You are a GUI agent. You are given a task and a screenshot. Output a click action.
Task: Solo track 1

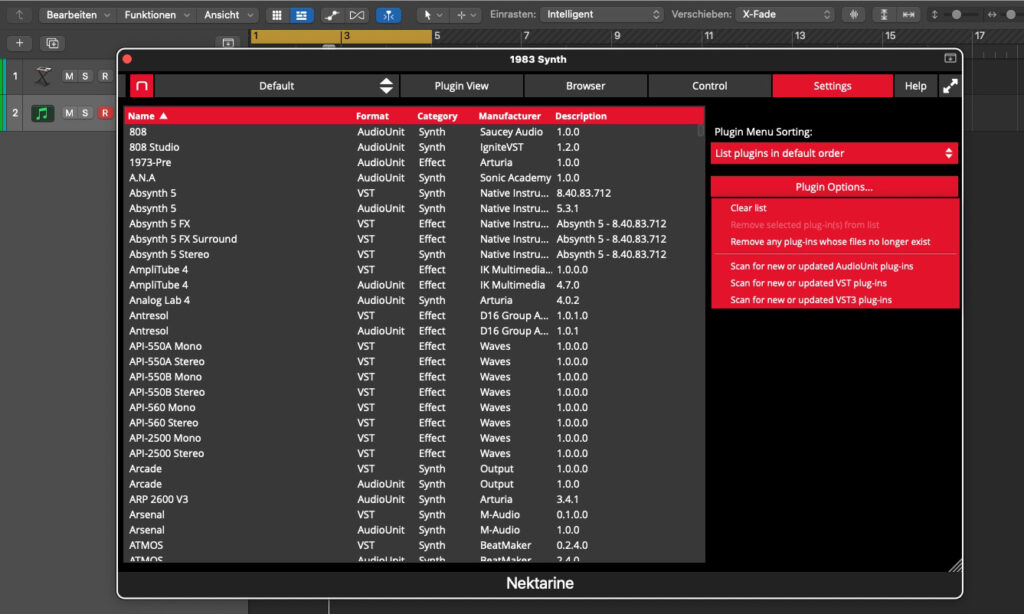[85, 76]
